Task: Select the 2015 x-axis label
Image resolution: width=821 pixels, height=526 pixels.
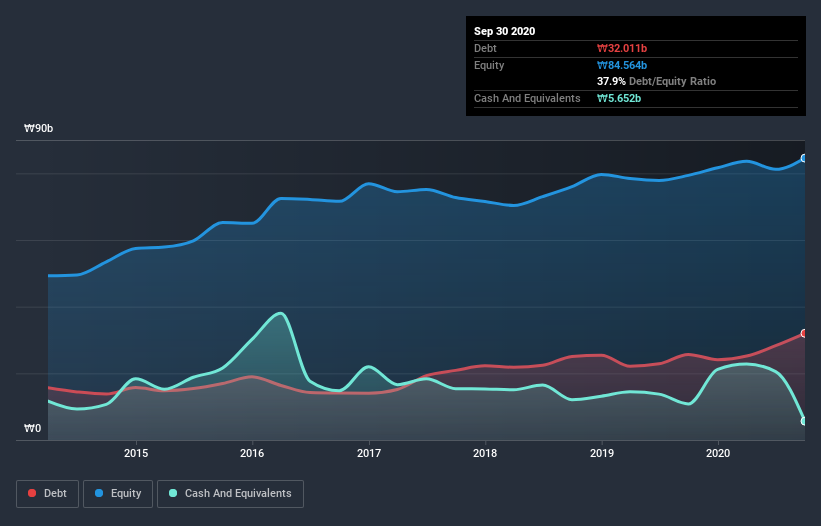Action: click(x=136, y=453)
